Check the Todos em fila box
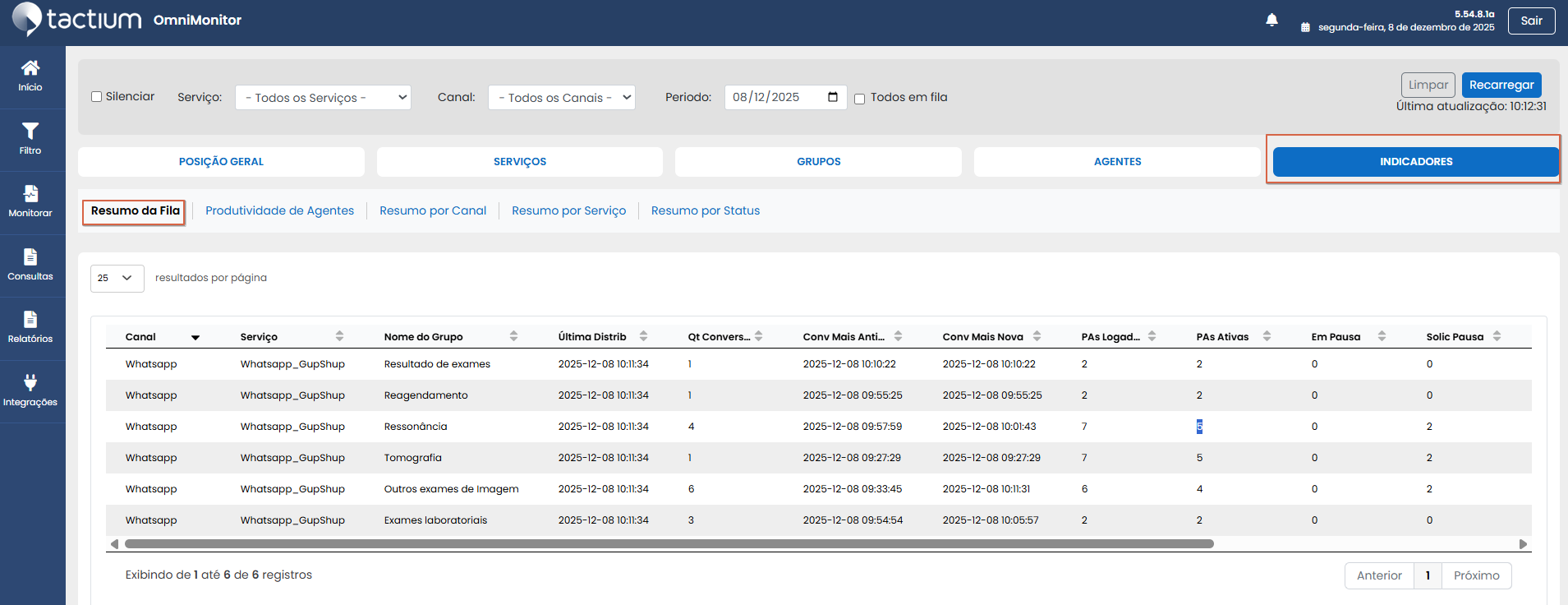This screenshot has width=1568, height=605. point(860,99)
